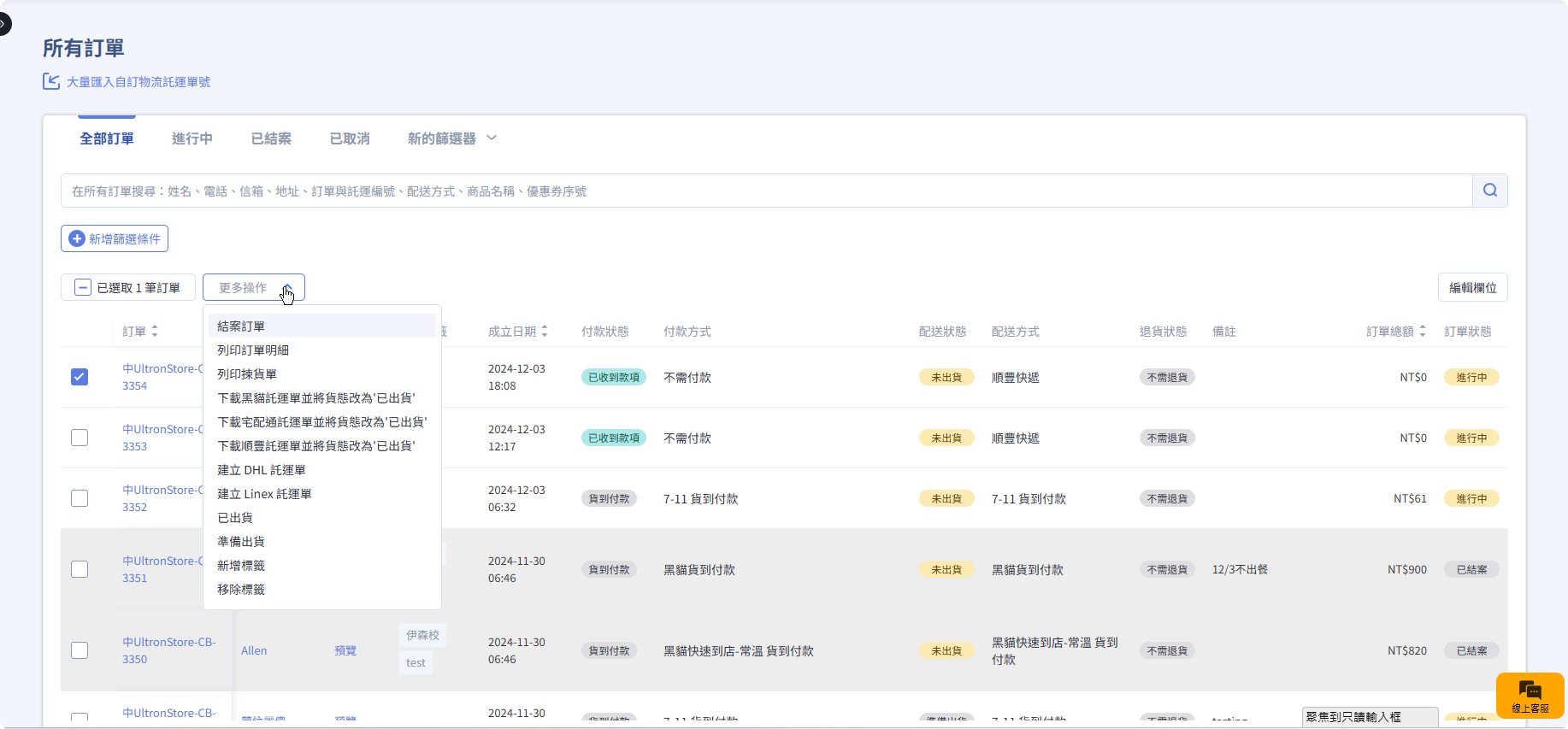Toggle the 已選取 1 筆訂單 select-all checkbox
The width and height of the screenshot is (1568, 729).
83,288
